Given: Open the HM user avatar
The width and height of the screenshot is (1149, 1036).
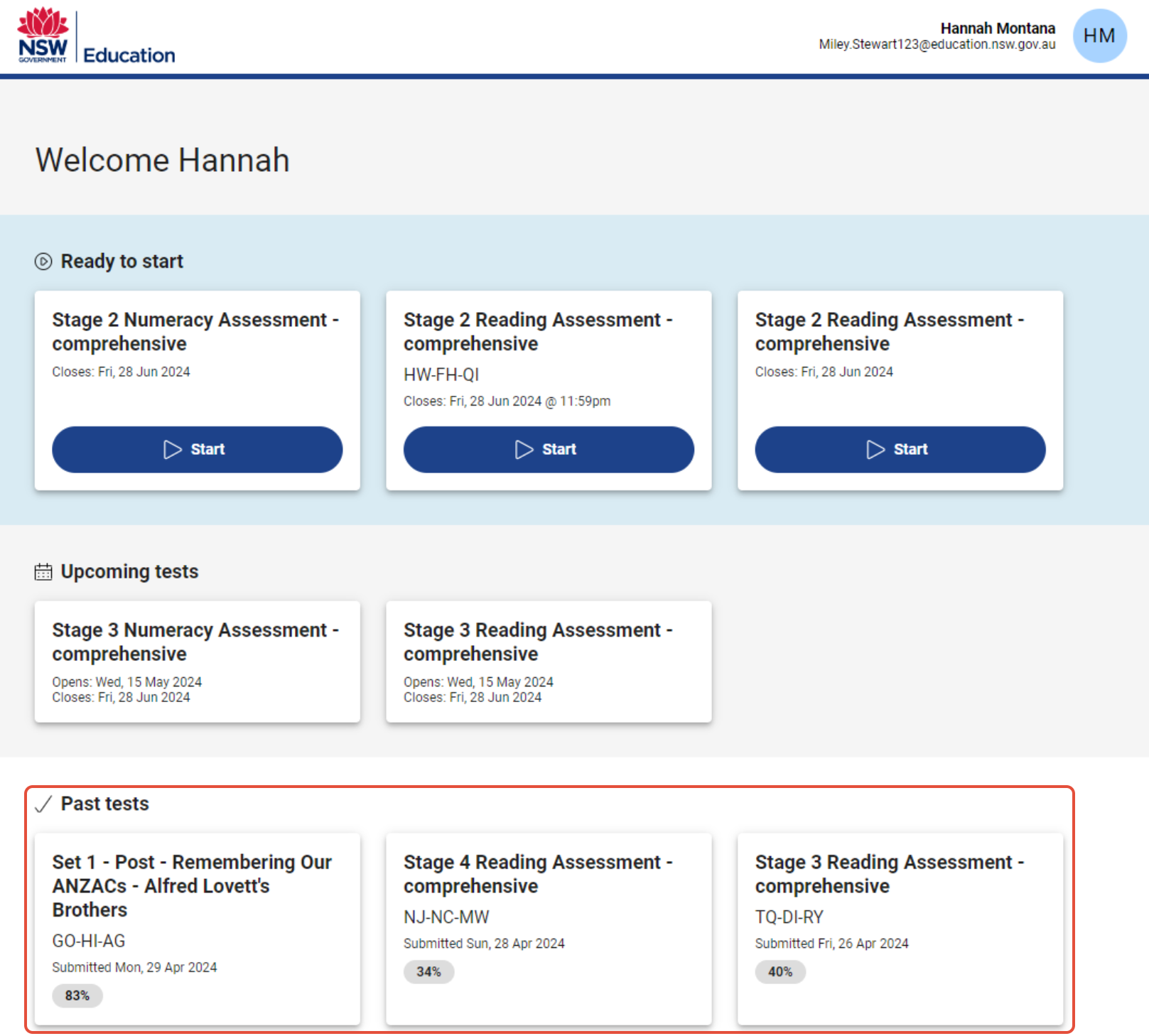Looking at the screenshot, I should [x=1099, y=36].
